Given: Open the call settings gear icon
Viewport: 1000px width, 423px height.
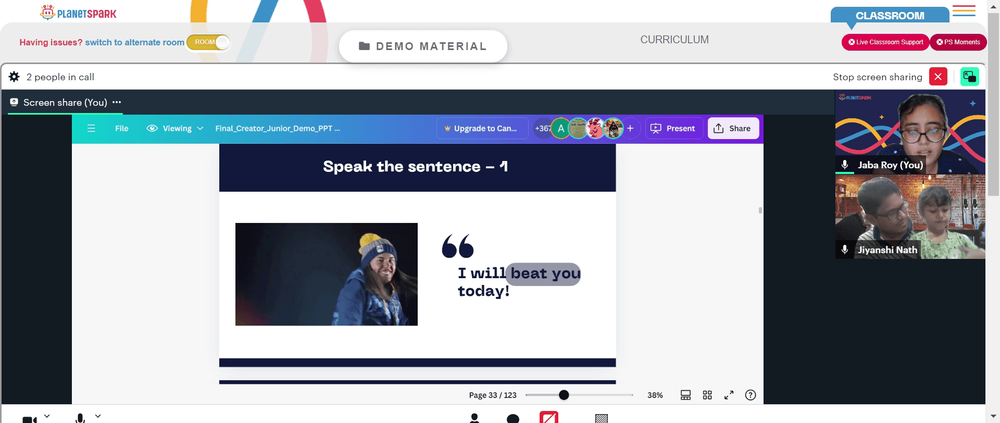Looking at the screenshot, I should (14, 77).
